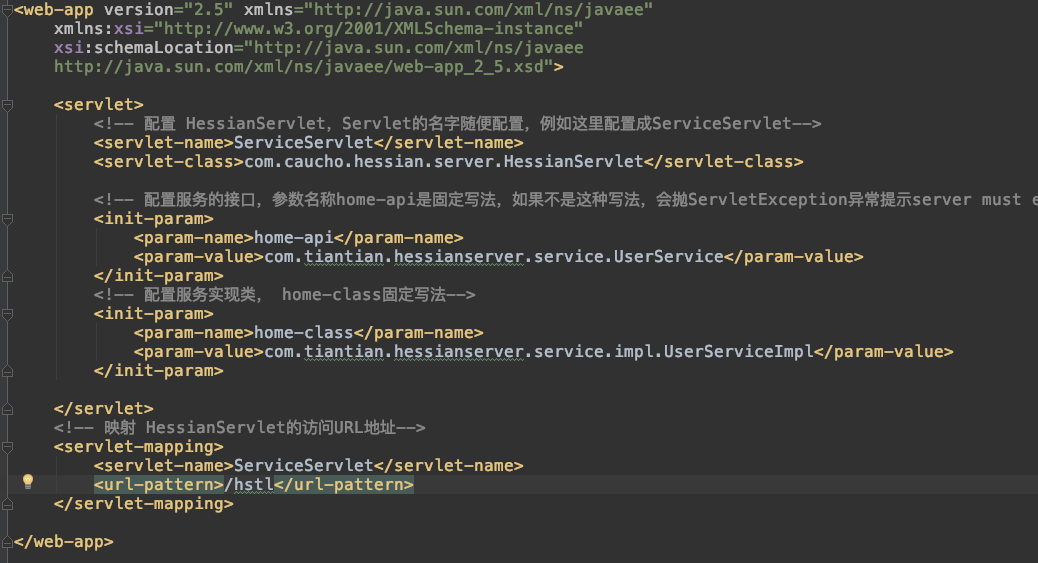This screenshot has width=1038, height=563.
Task: Click ServiceServlet inside the servlet block
Action: [304, 142]
